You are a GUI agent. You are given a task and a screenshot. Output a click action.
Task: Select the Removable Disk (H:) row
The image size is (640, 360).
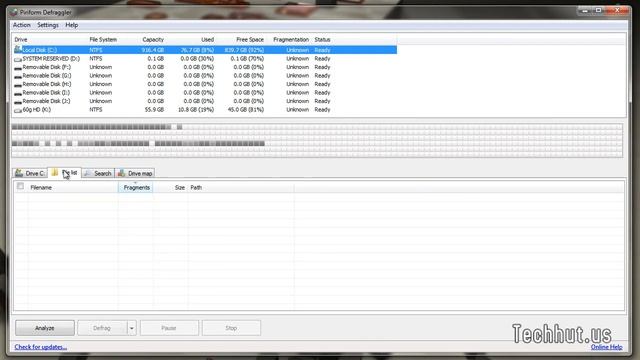204,84
